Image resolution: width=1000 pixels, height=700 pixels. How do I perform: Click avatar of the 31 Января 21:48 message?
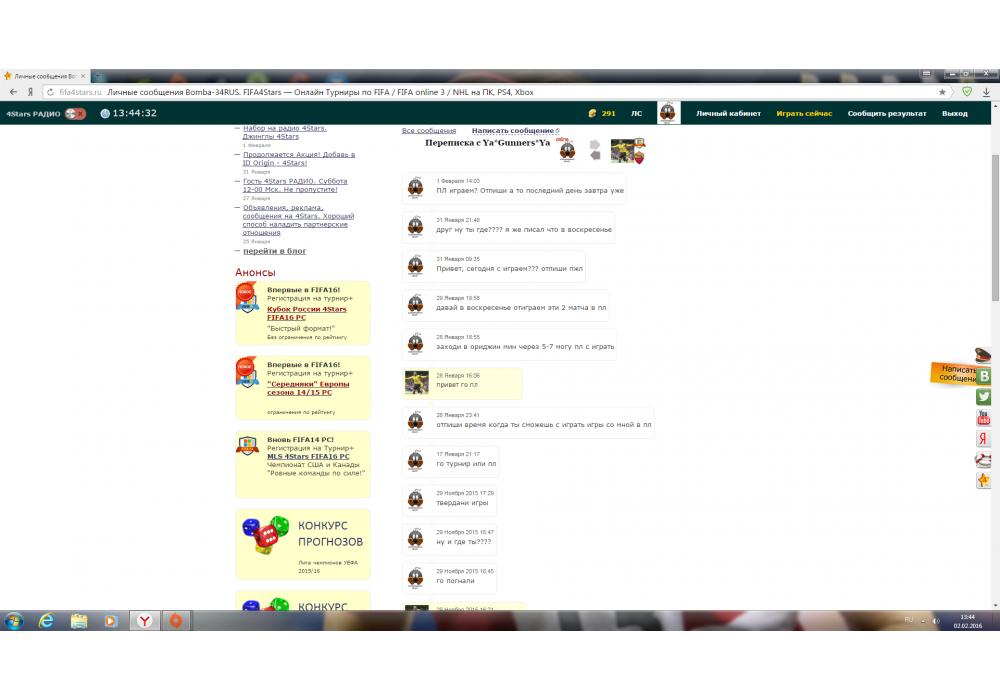point(415,227)
